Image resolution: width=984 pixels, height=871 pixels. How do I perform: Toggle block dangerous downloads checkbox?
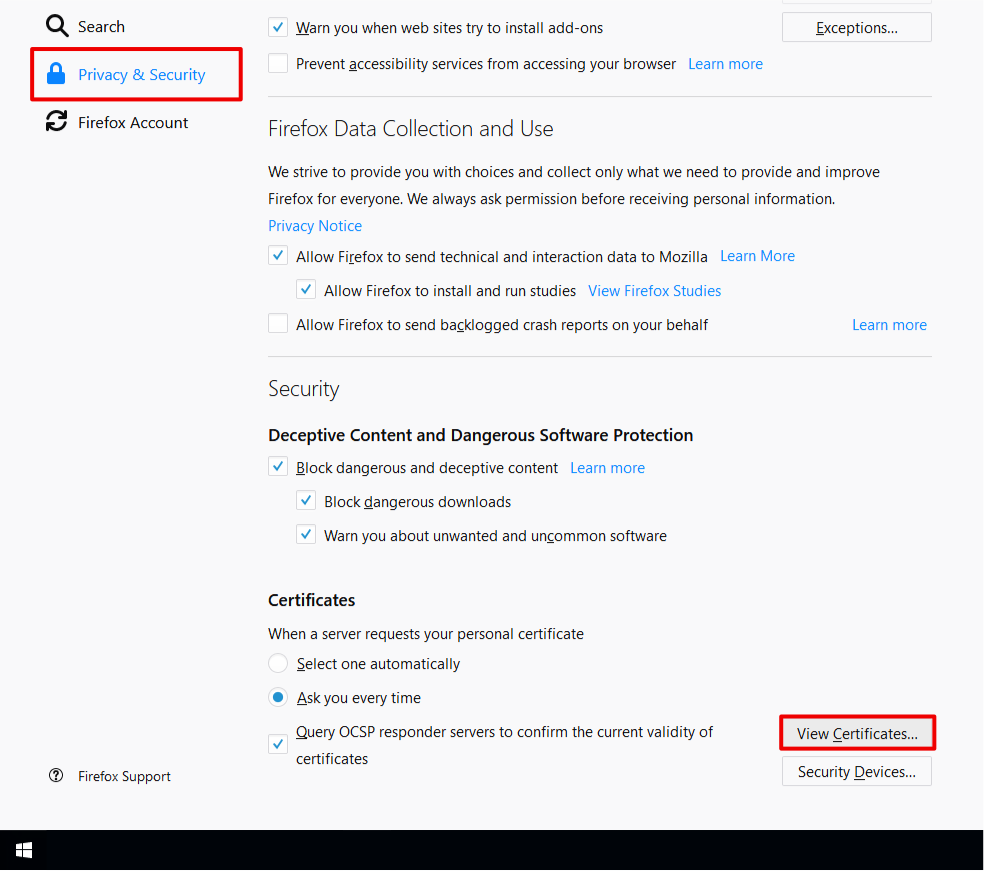pyautogui.click(x=306, y=501)
